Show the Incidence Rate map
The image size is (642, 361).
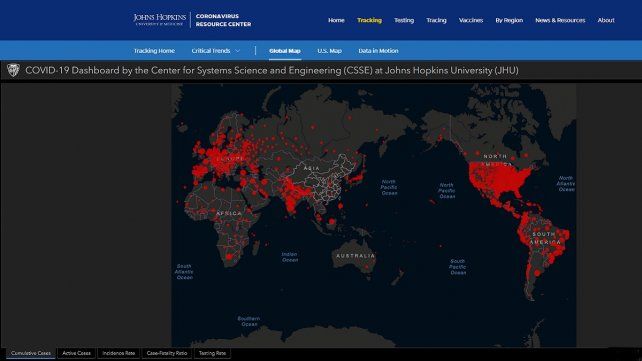click(x=119, y=353)
